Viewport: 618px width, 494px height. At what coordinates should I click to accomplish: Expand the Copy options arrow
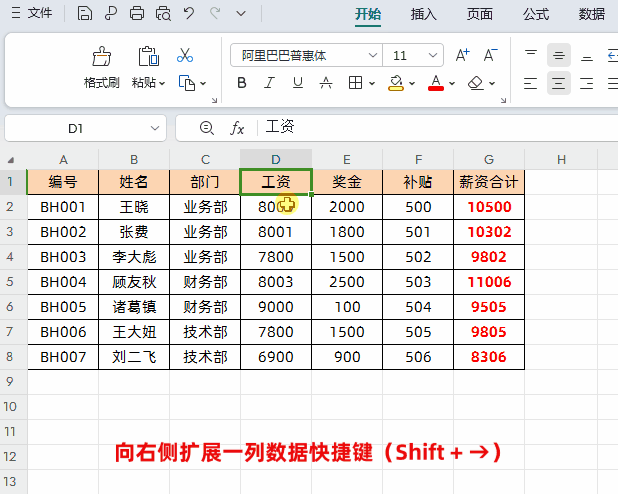203,83
